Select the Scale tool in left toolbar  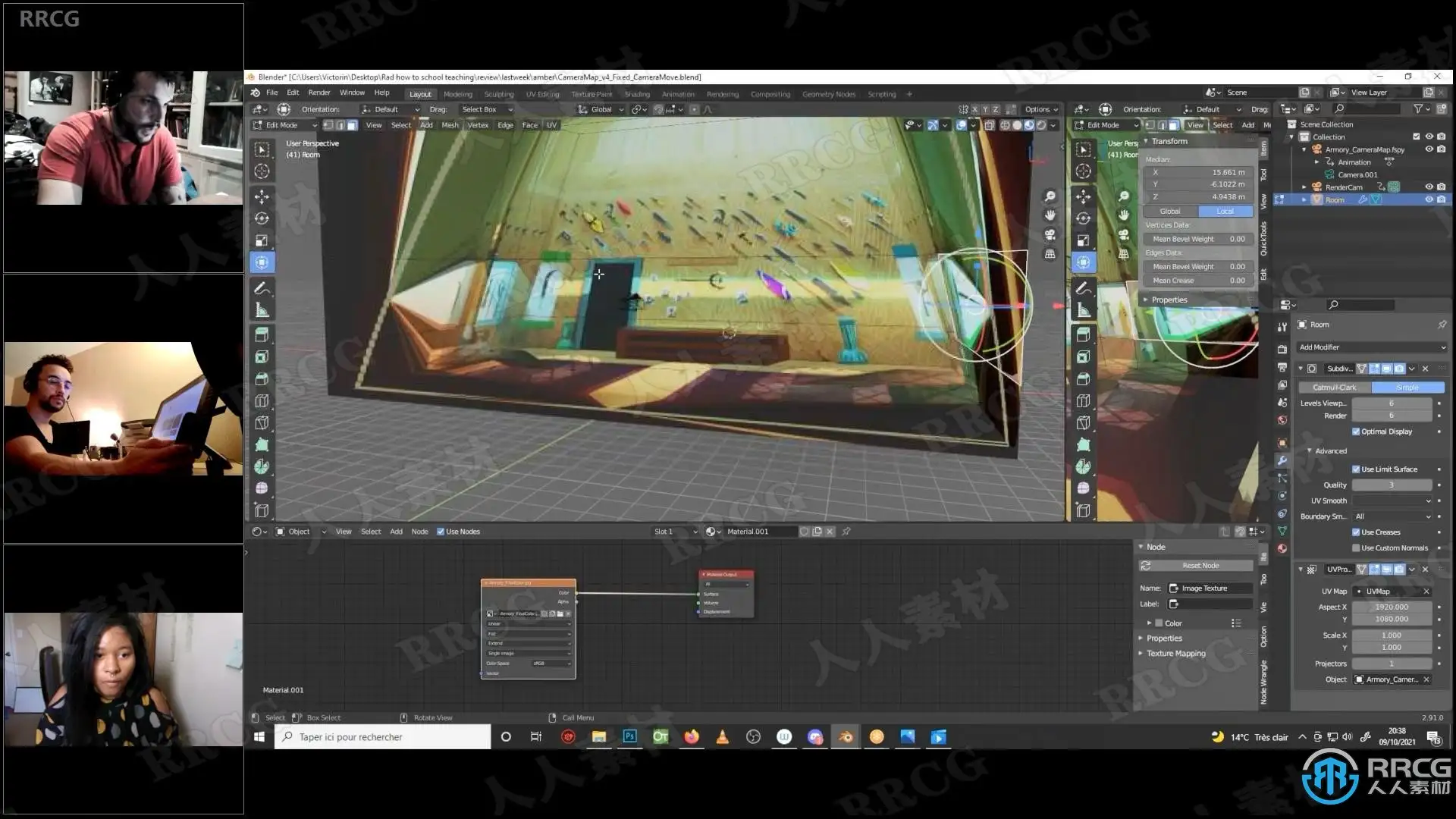coord(262,240)
